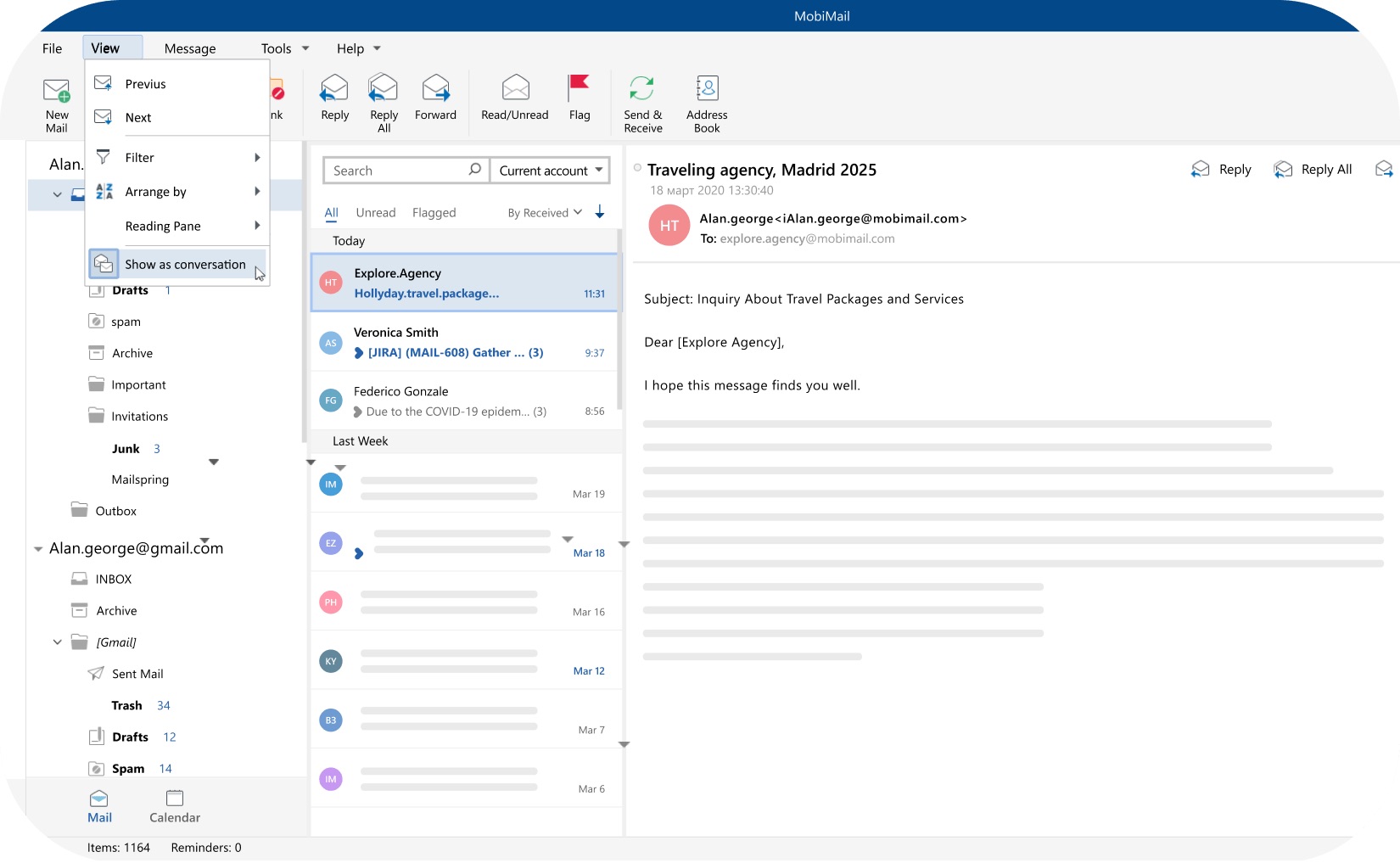Screen dimensions: 1400x863
Task: Switch to Calendar view
Action: 175,806
